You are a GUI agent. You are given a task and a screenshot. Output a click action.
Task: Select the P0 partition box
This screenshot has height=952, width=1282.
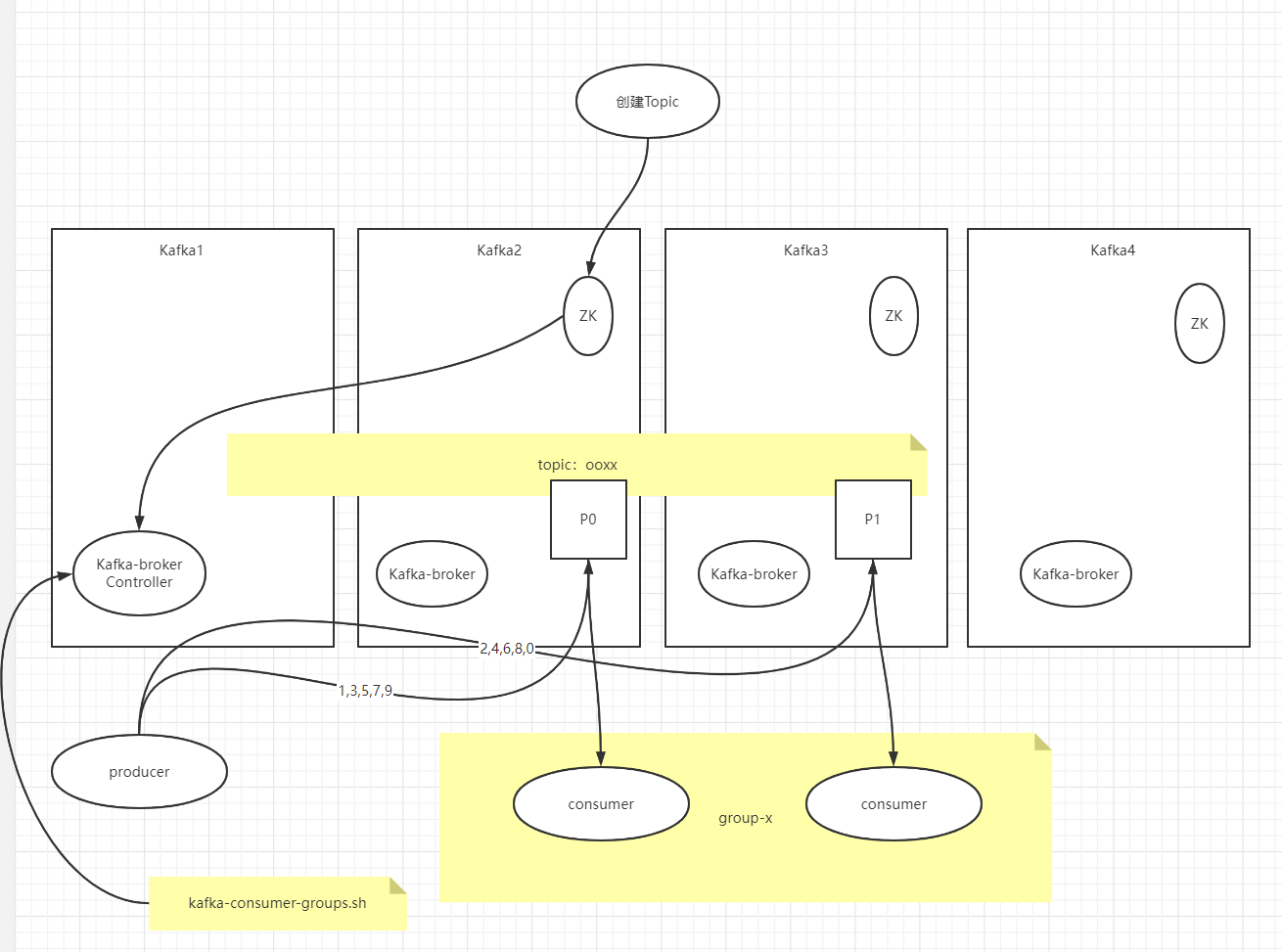point(588,520)
